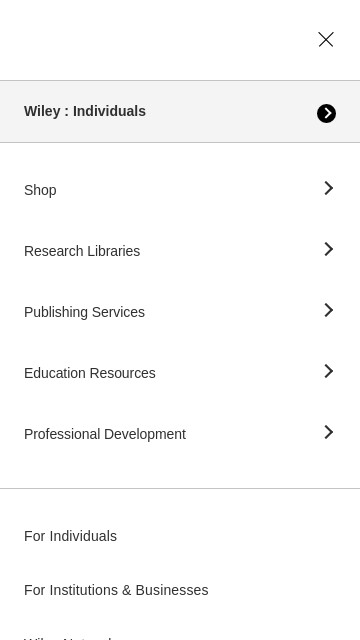Choose the Professional Development text entry

tap(105, 434)
